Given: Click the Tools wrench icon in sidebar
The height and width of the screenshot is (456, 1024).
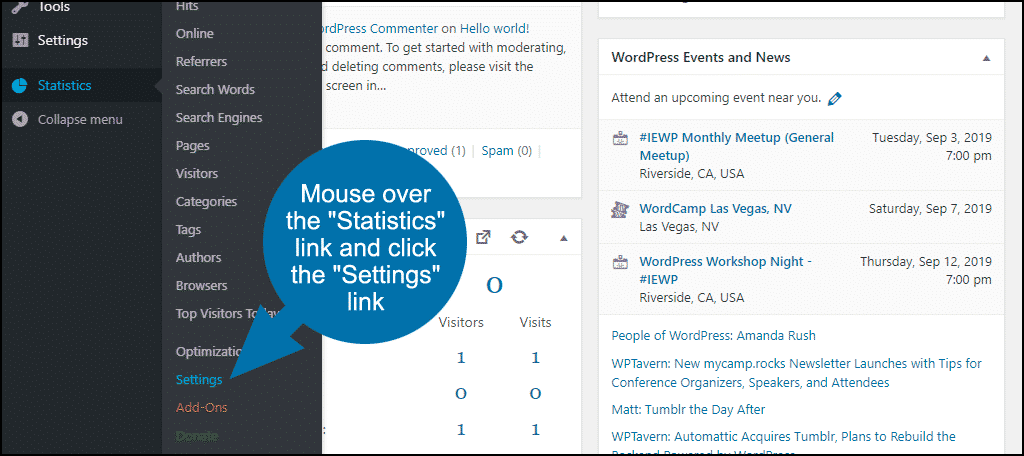Looking at the screenshot, I should click(20, 8).
